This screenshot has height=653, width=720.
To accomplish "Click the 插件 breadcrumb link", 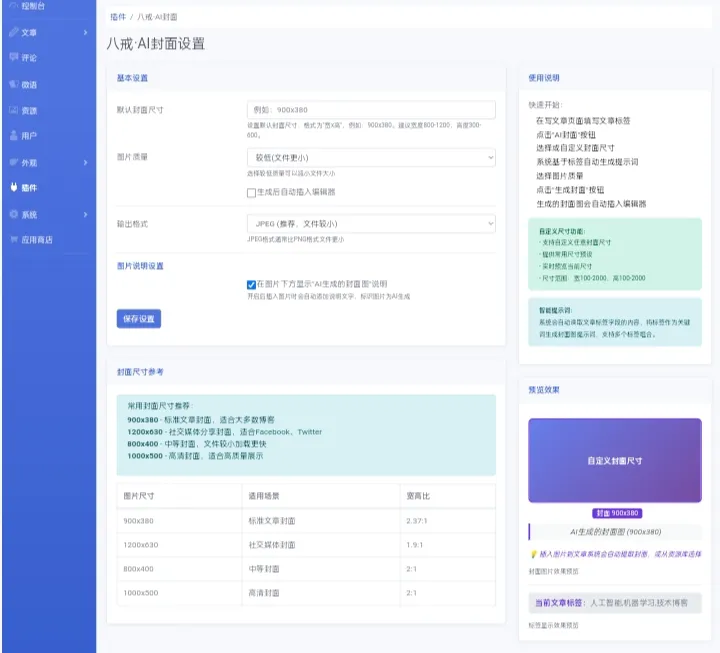I will pos(118,17).
